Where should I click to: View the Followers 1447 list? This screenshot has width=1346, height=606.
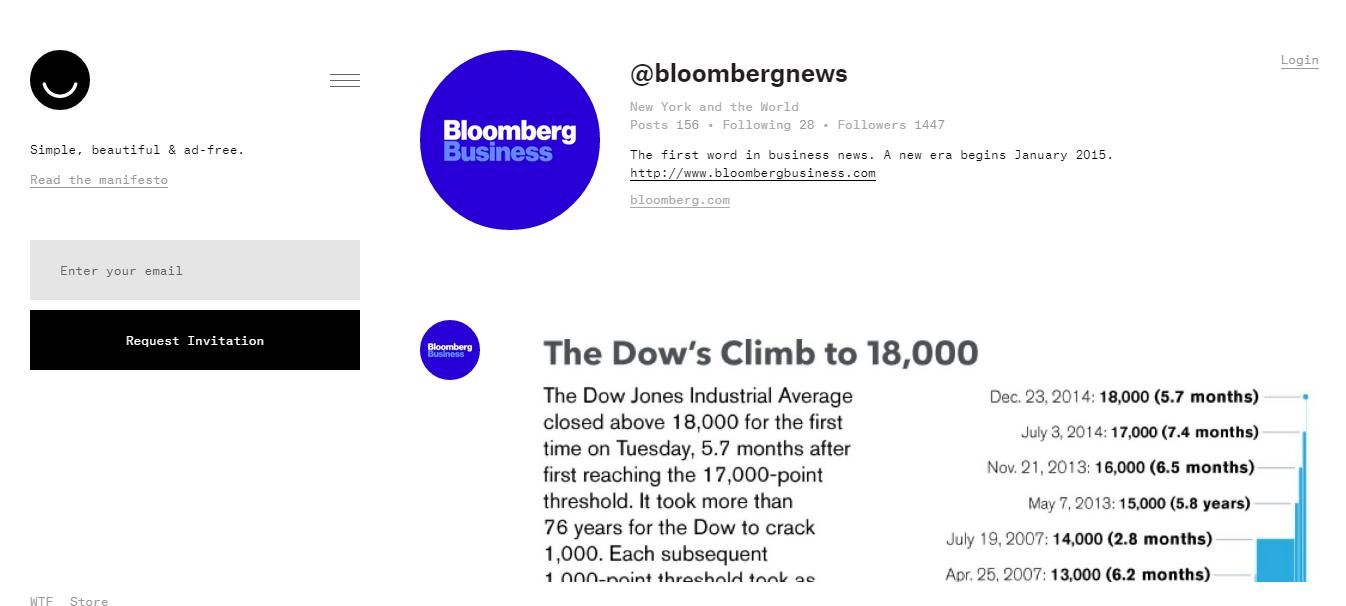(890, 125)
